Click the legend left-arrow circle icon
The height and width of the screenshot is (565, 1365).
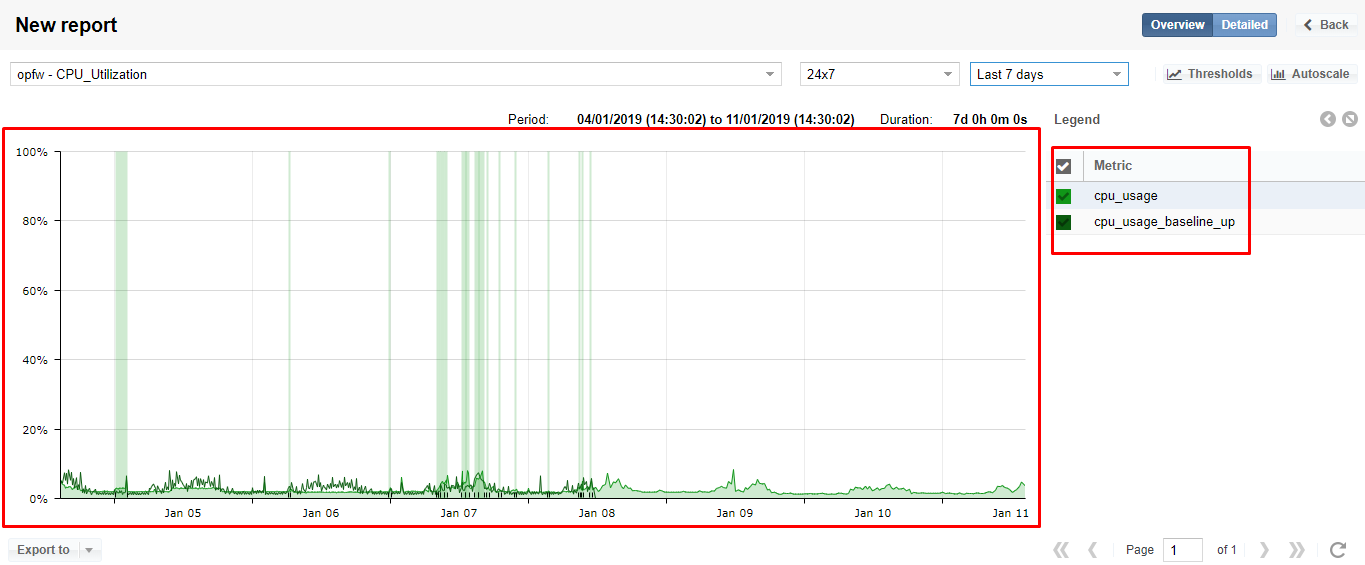(x=1328, y=119)
